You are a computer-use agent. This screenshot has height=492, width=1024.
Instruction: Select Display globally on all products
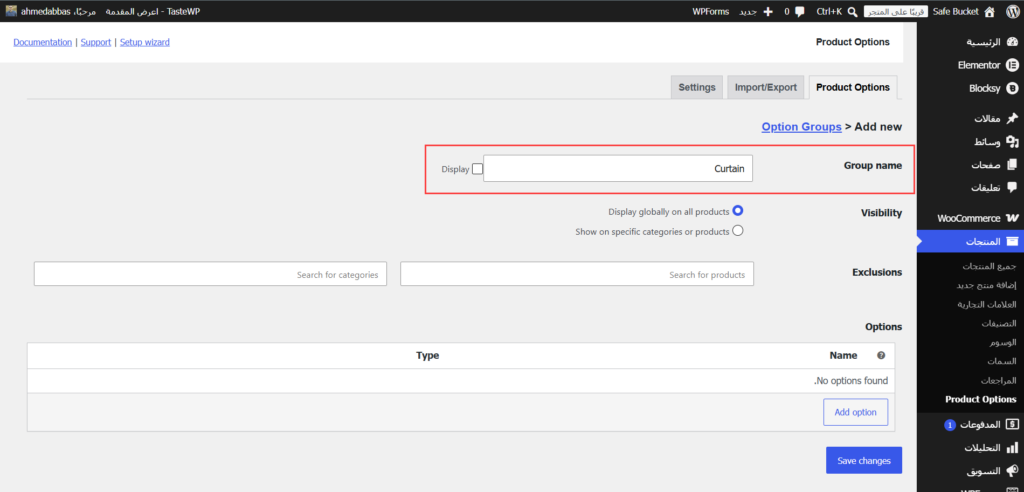click(738, 210)
